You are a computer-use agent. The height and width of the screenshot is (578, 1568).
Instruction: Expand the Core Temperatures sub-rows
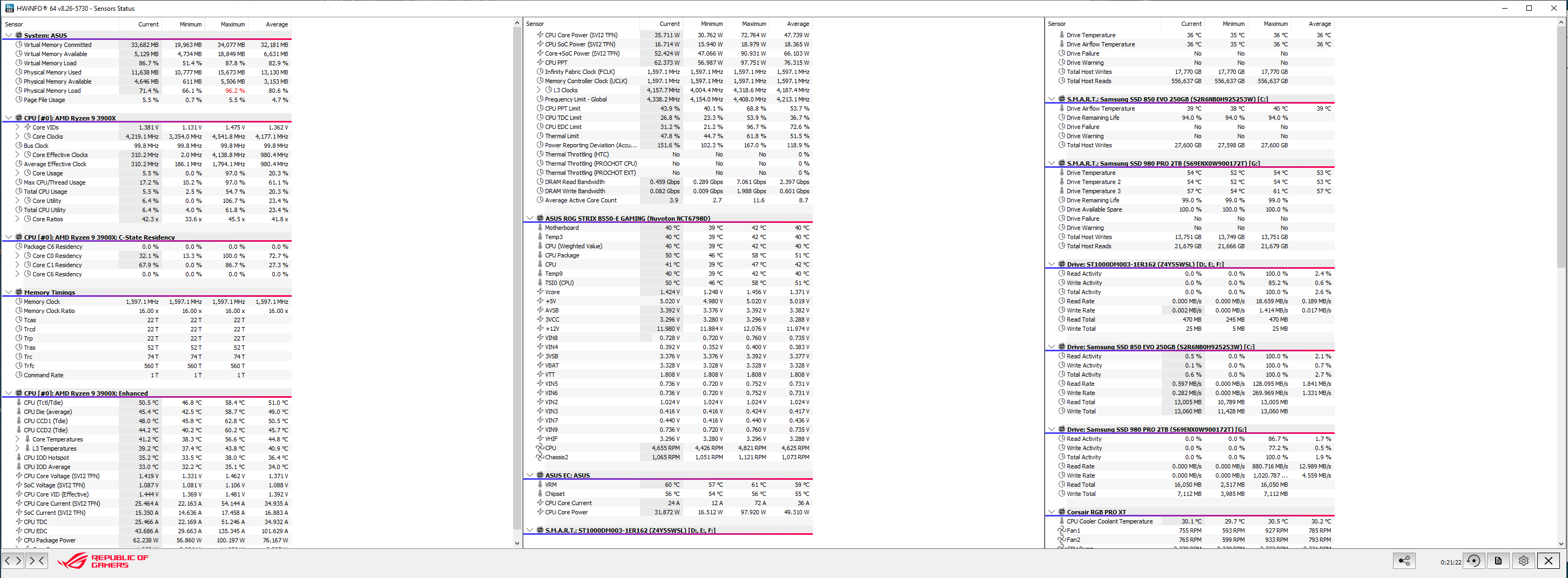17,439
